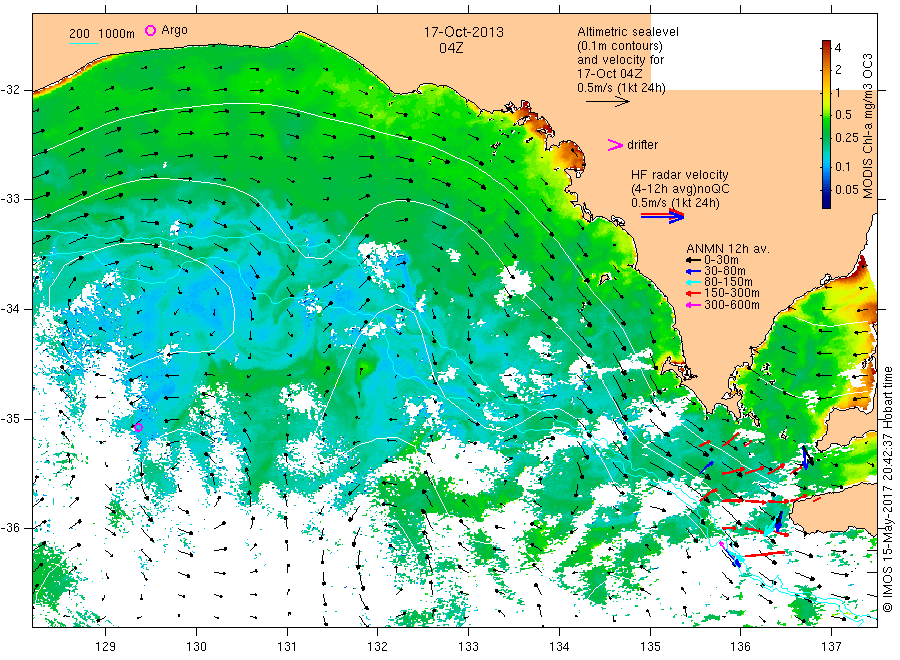Click the magenta 300-600m ANMN arrow symbol

[693, 305]
